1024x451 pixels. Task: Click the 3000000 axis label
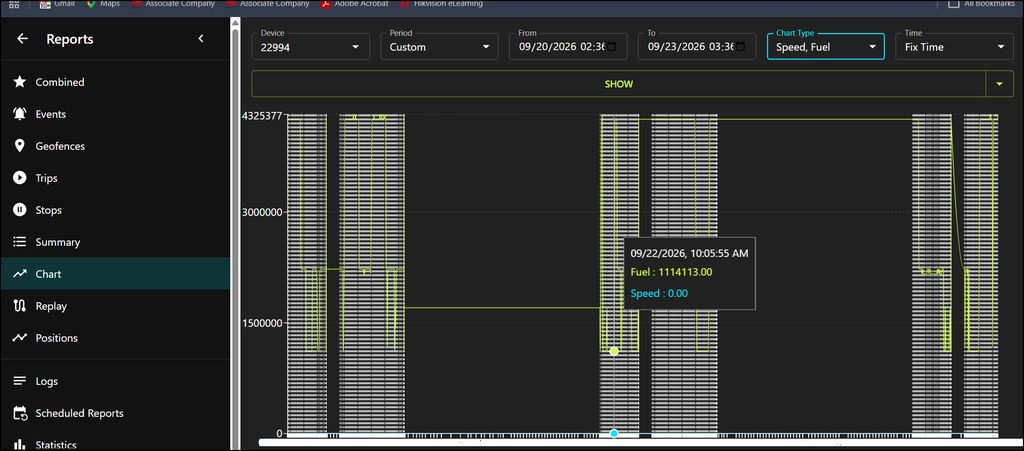(263, 212)
